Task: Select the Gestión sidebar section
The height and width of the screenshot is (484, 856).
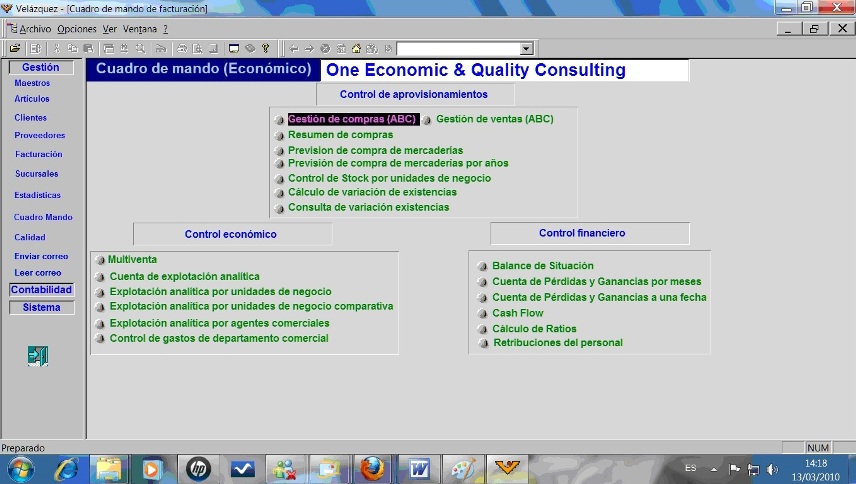Action: 41,67
